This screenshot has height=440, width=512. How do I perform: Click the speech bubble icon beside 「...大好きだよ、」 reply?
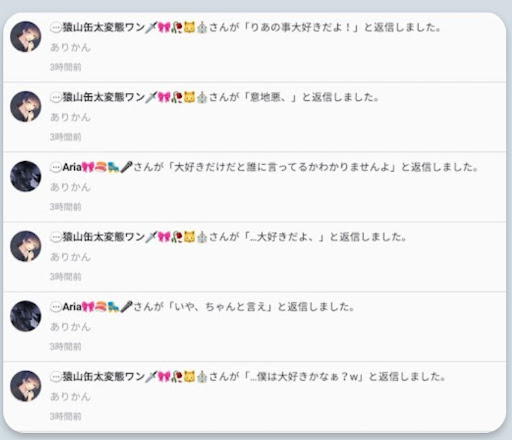56,237
